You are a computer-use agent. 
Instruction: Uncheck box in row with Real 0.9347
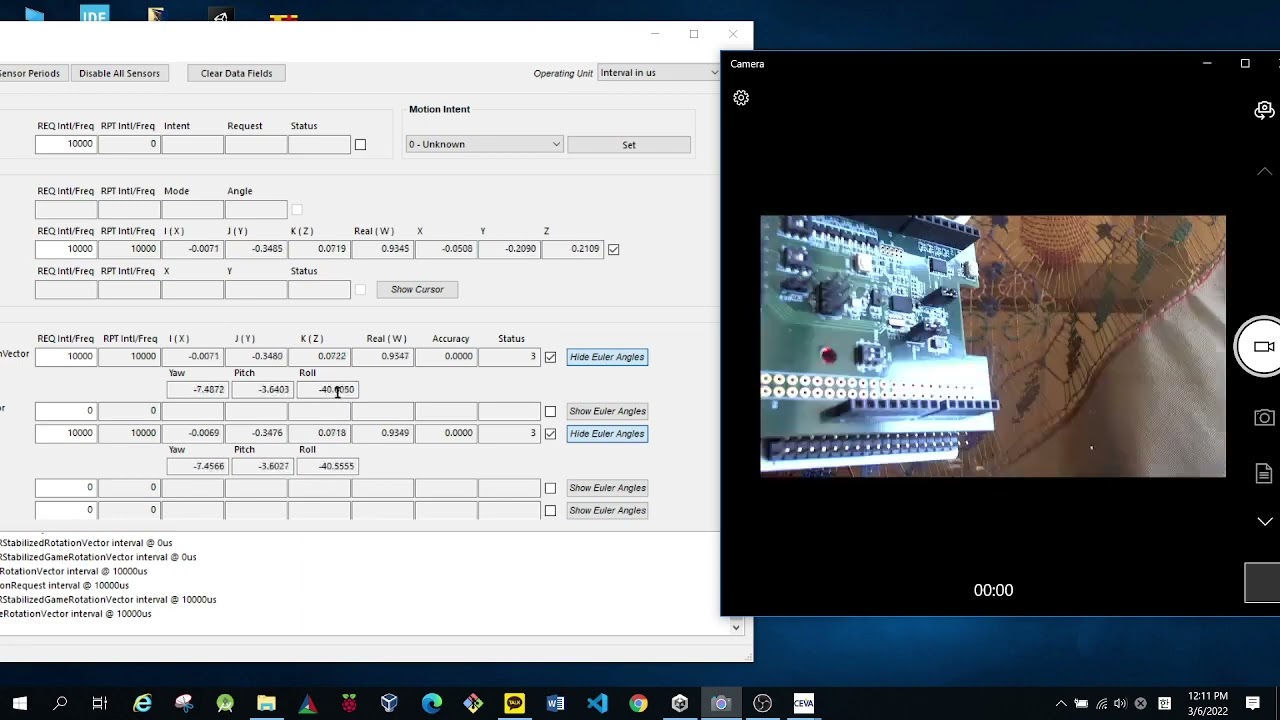[550, 357]
